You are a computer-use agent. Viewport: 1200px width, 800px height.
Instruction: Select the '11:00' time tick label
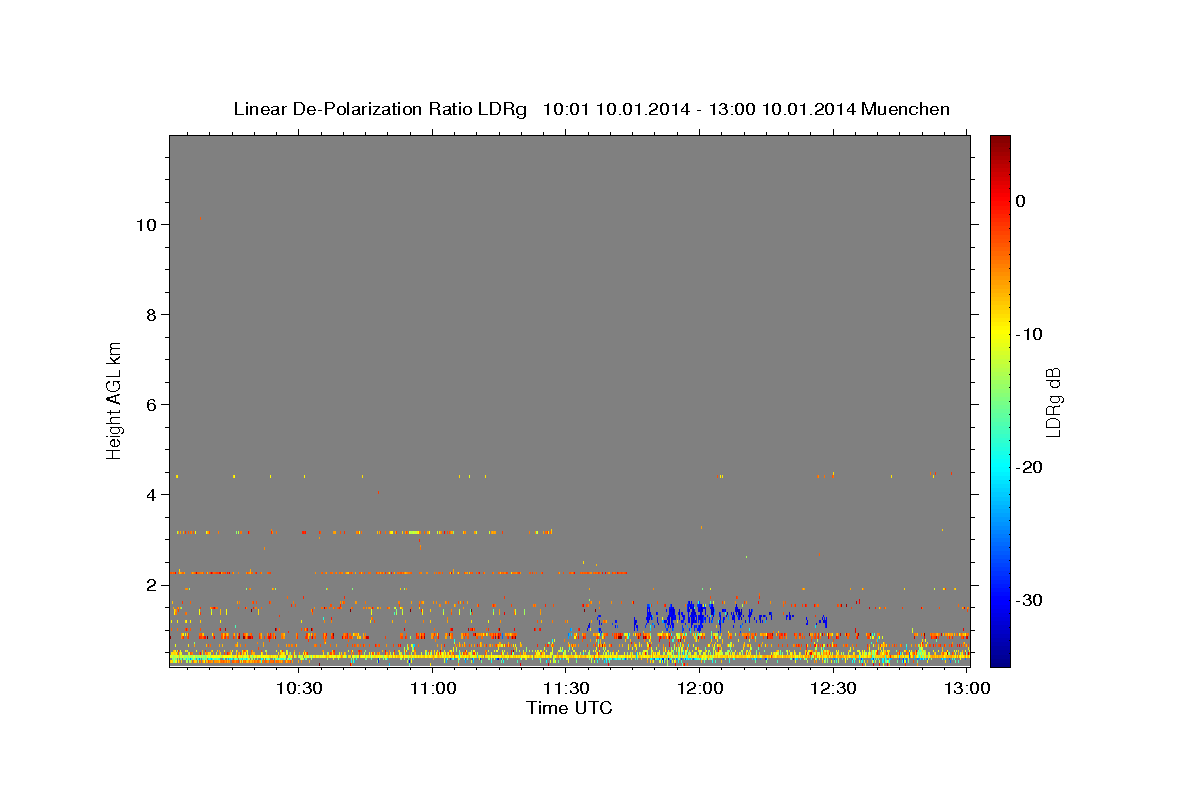tap(433, 688)
